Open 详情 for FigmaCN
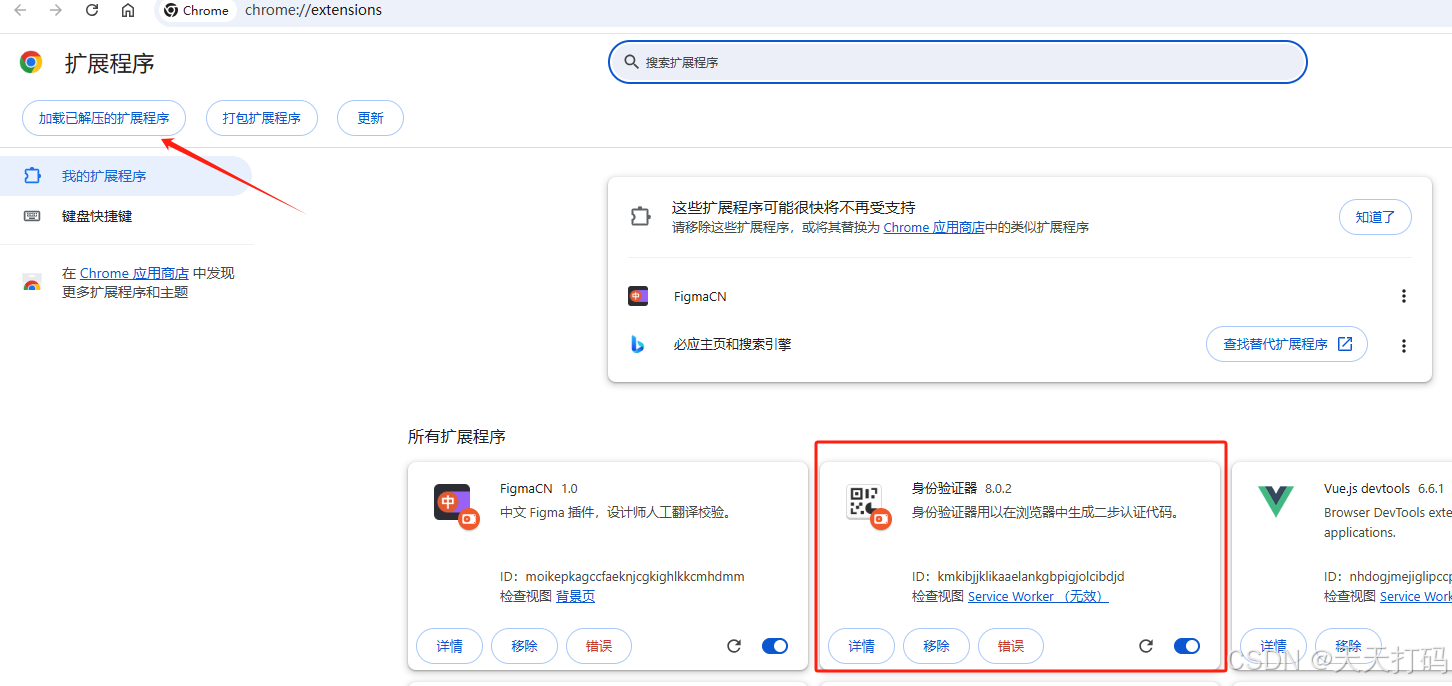 tap(449, 646)
